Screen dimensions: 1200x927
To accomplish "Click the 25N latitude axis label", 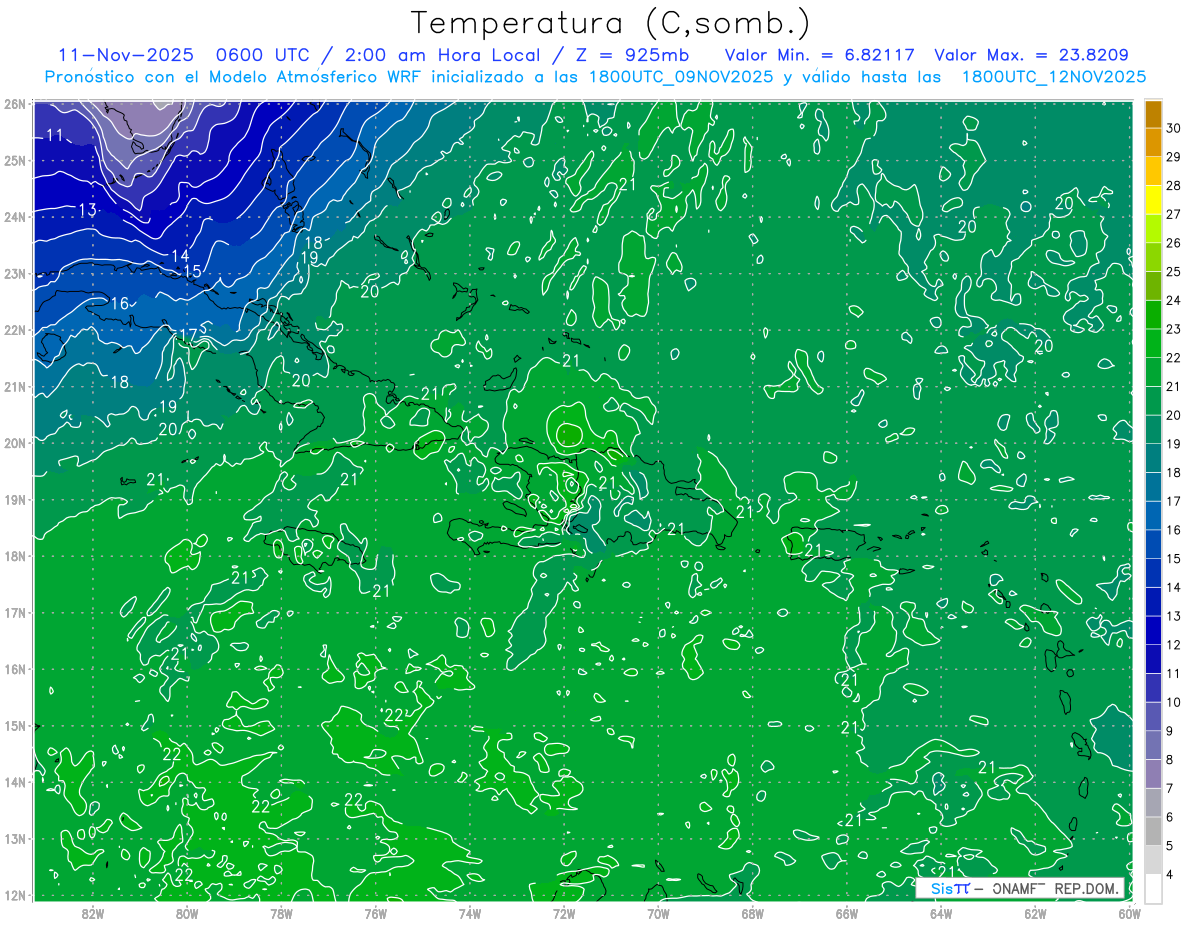I will pyautogui.click(x=15, y=160).
